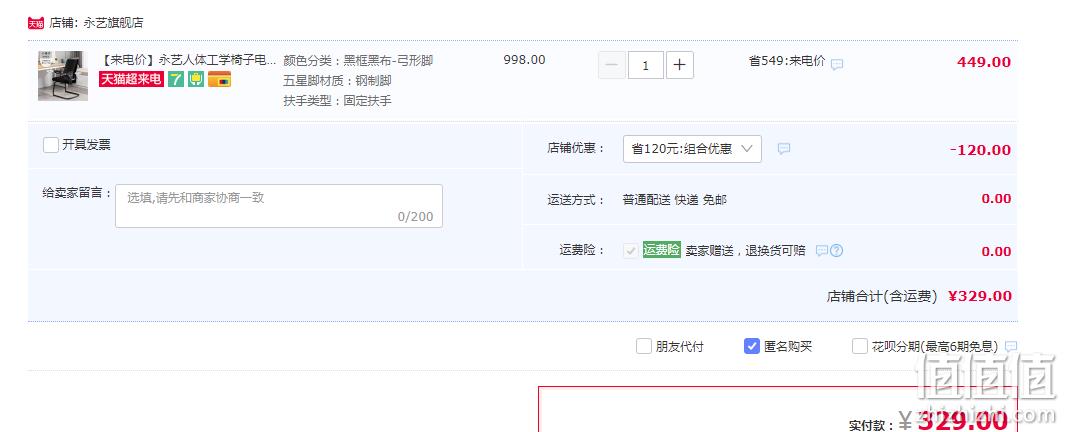Open the 永艺人体工学椅子 product title link

tap(189, 60)
